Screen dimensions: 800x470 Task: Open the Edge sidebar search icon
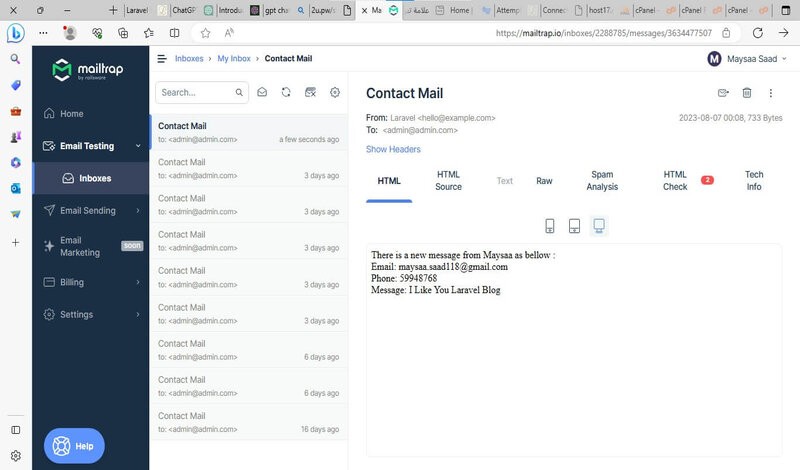click(15, 59)
